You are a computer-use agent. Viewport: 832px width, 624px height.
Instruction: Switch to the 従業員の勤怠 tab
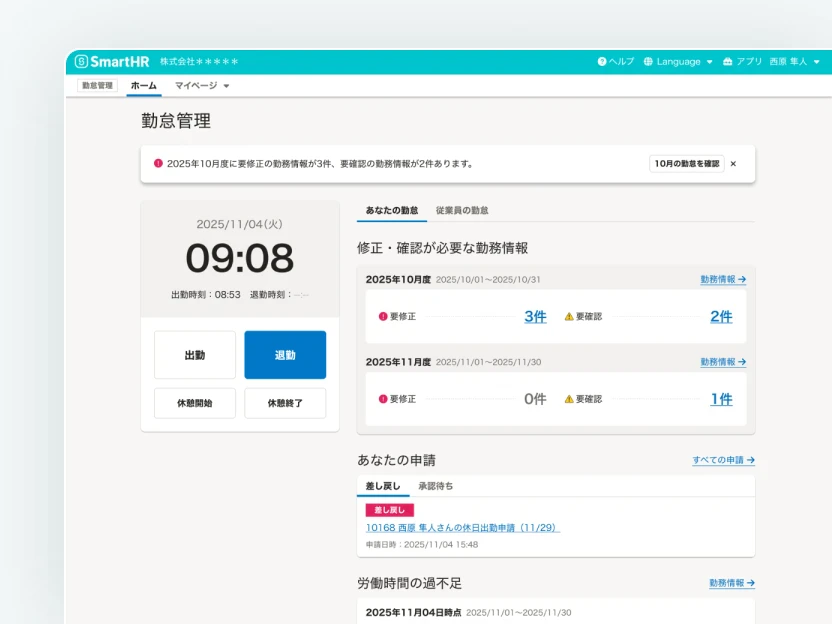(x=462, y=211)
